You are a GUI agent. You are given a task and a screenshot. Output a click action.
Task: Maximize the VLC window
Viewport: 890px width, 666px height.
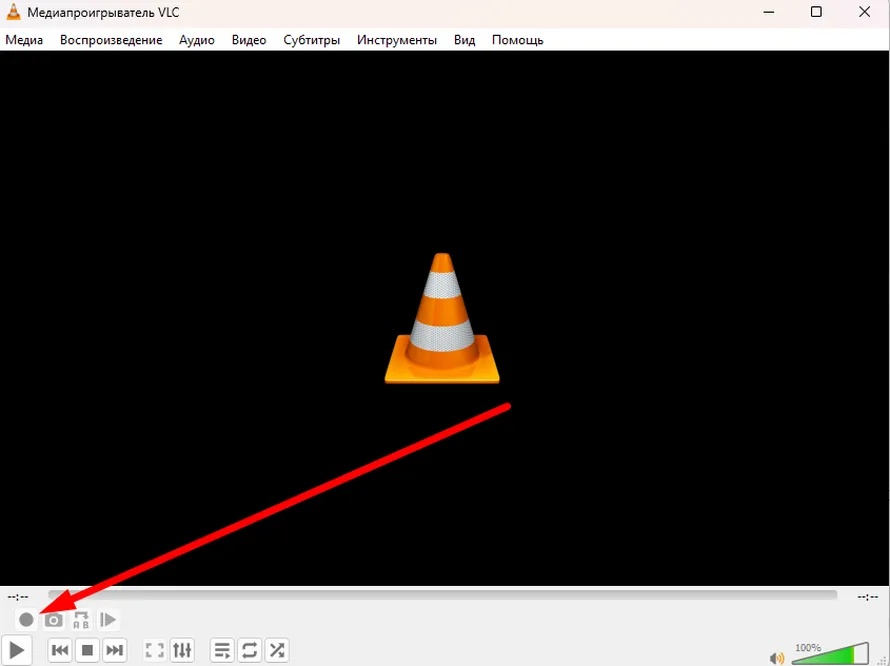[816, 12]
